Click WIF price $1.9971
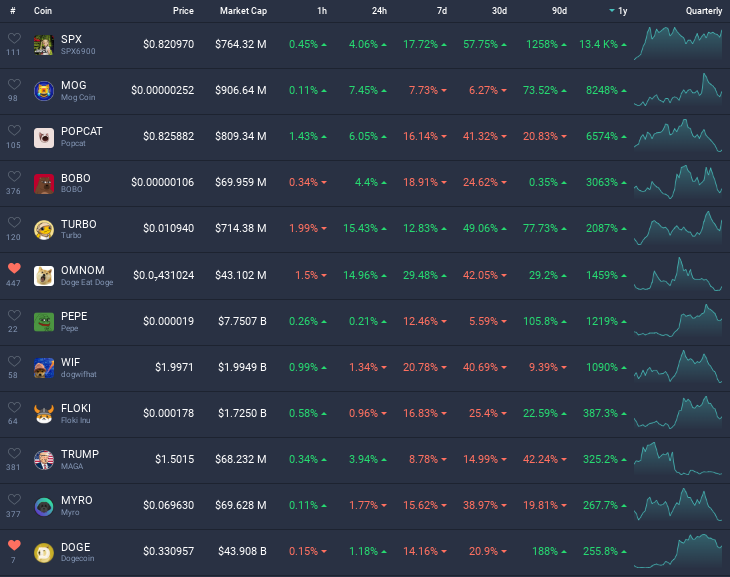Screen dimensions: 730x577 tap(175, 367)
